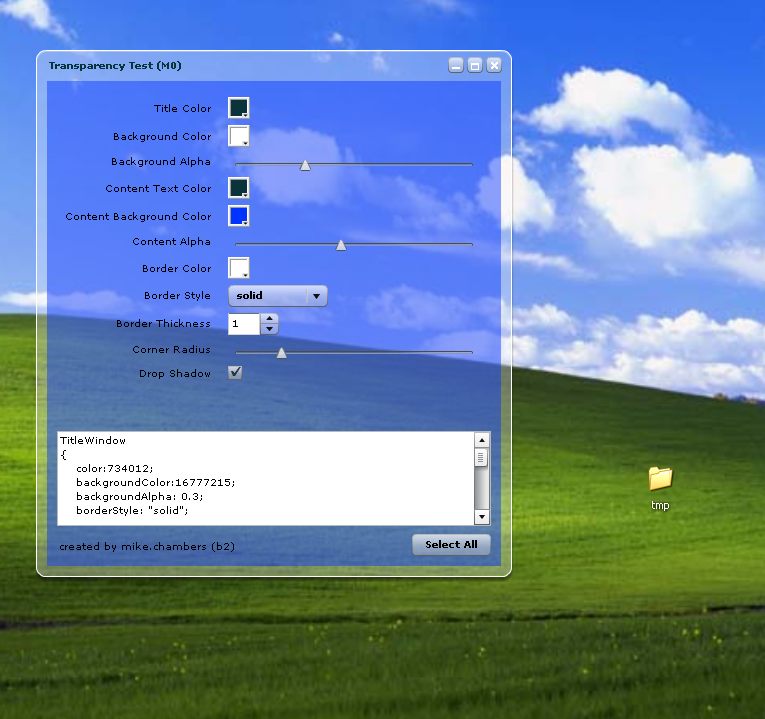Click the Border Thickness number field

click(244, 324)
